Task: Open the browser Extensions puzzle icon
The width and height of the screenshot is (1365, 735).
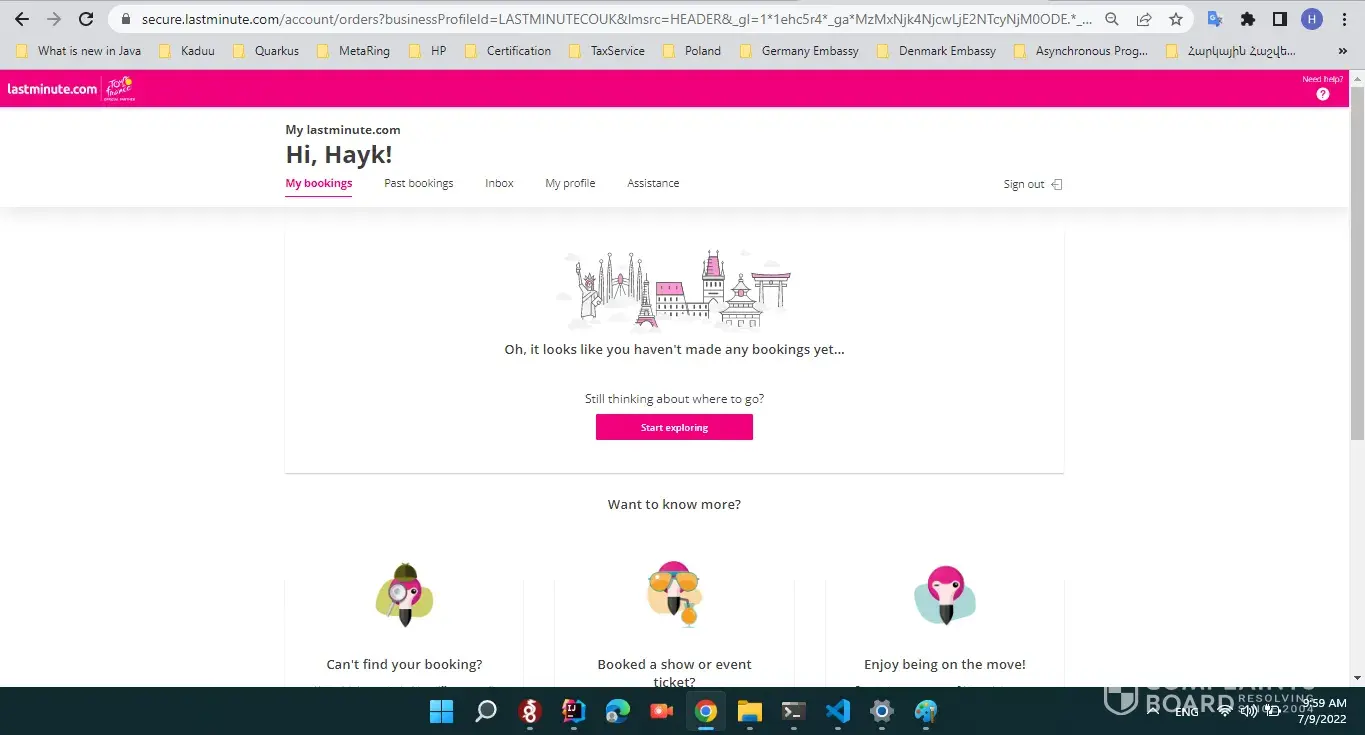Action: (1247, 19)
